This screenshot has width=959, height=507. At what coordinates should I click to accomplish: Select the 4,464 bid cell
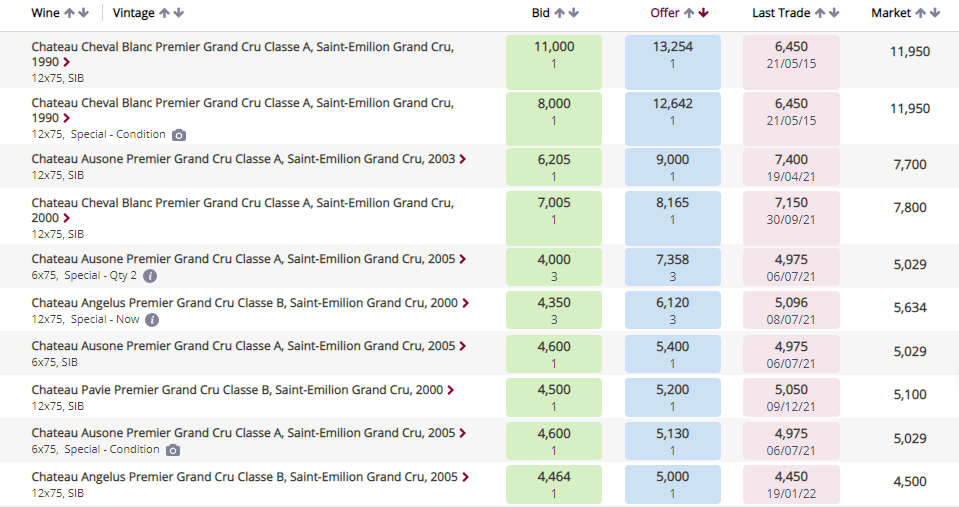click(x=554, y=484)
